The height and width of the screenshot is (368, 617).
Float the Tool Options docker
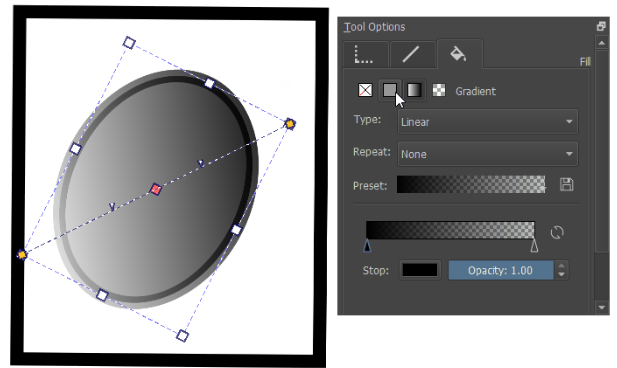pos(601,26)
